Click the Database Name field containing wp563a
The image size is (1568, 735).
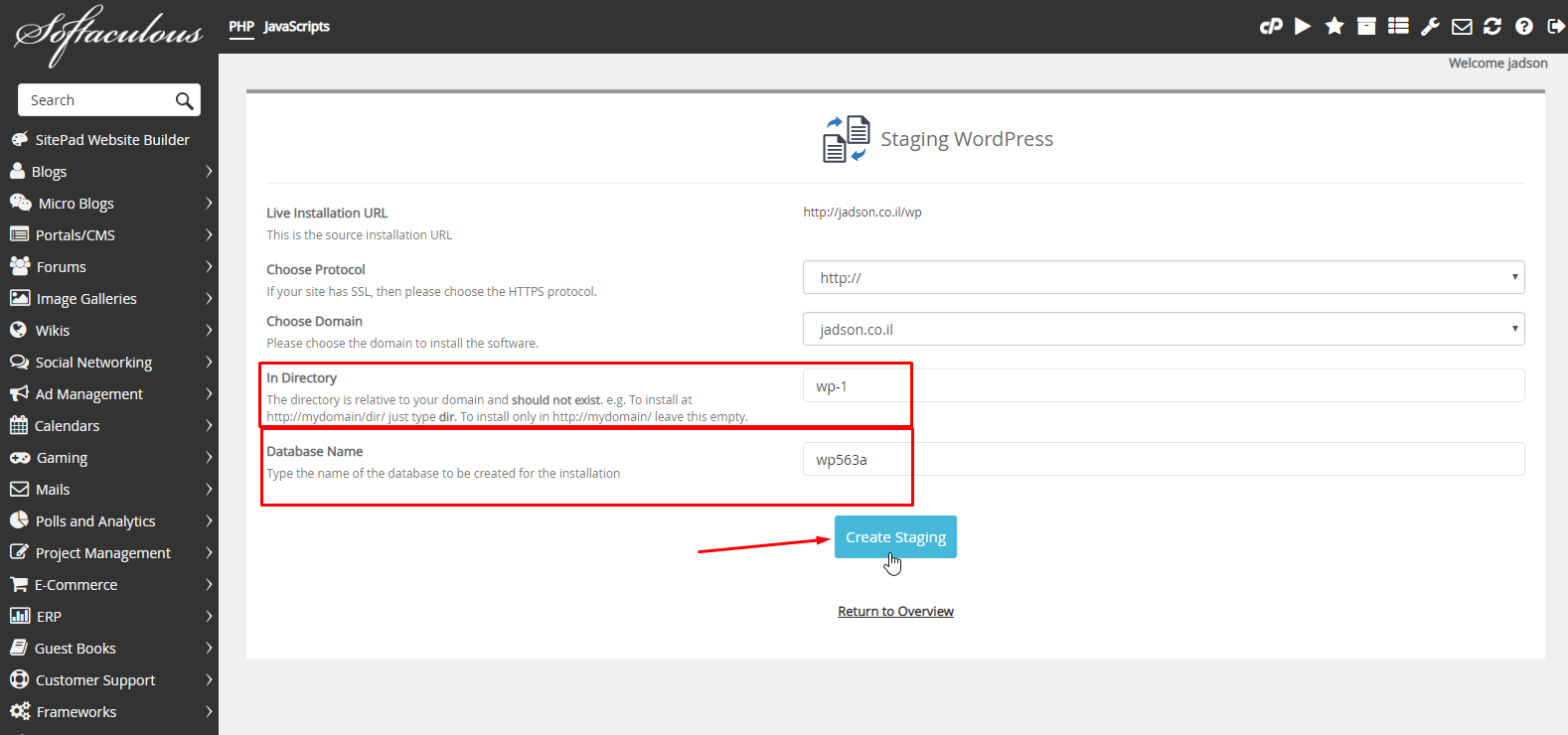[x=1164, y=459]
